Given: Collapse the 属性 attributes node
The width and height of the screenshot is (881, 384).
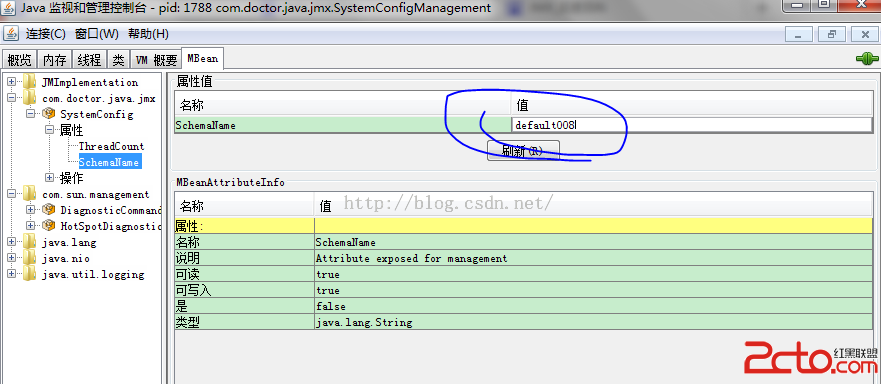Looking at the screenshot, I should [49, 130].
